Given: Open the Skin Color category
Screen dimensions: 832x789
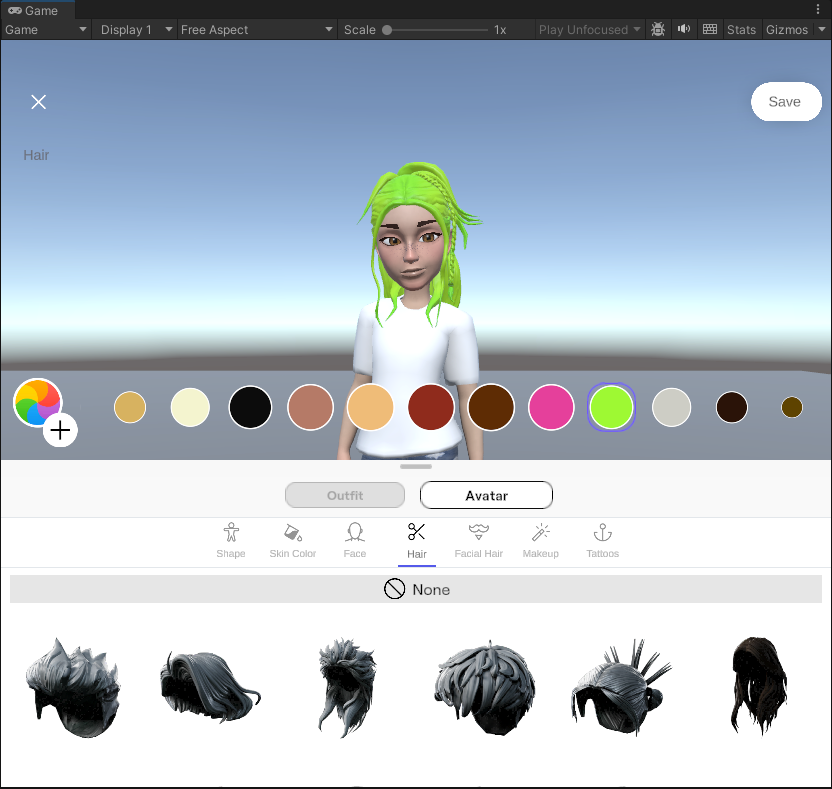Looking at the screenshot, I should click(x=293, y=539).
